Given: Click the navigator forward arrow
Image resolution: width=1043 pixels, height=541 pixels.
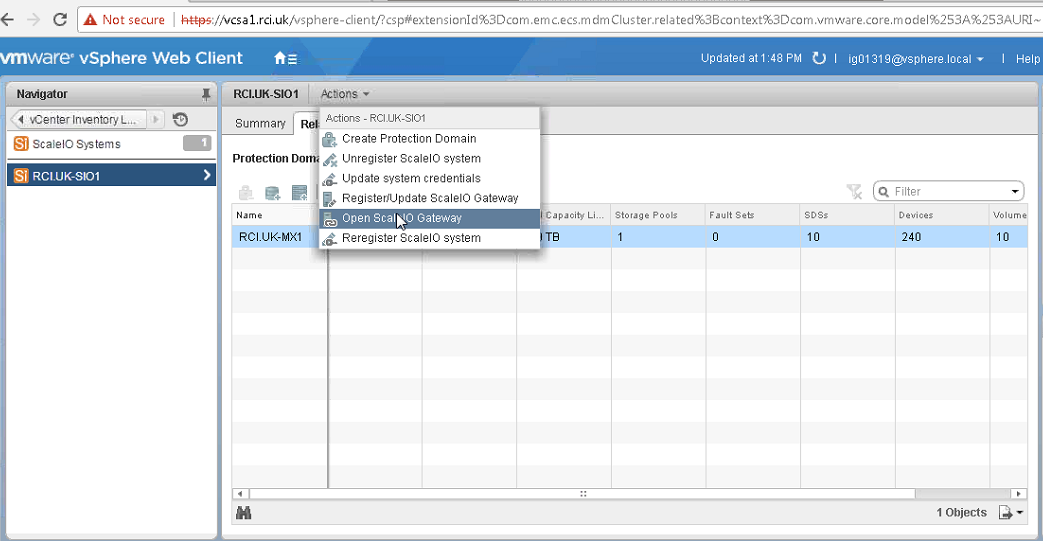Looking at the screenshot, I should click(156, 120).
